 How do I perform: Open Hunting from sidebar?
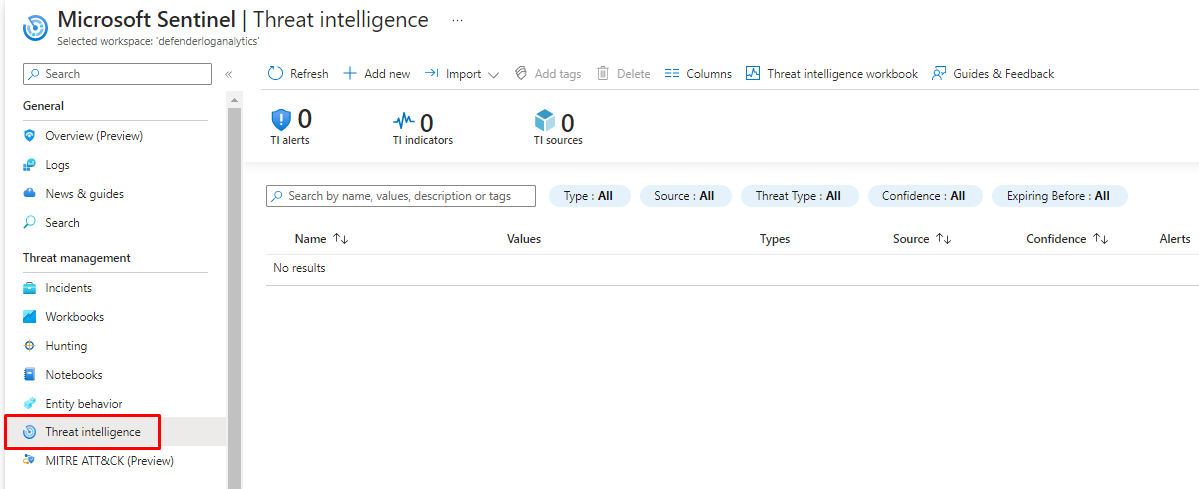66,346
